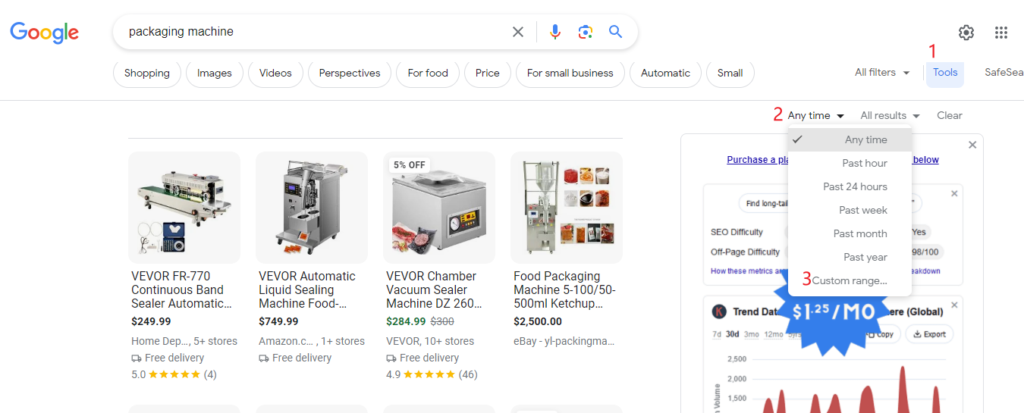Filter results by Shopping
The width and height of the screenshot is (1024, 413).
tap(147, 73)
